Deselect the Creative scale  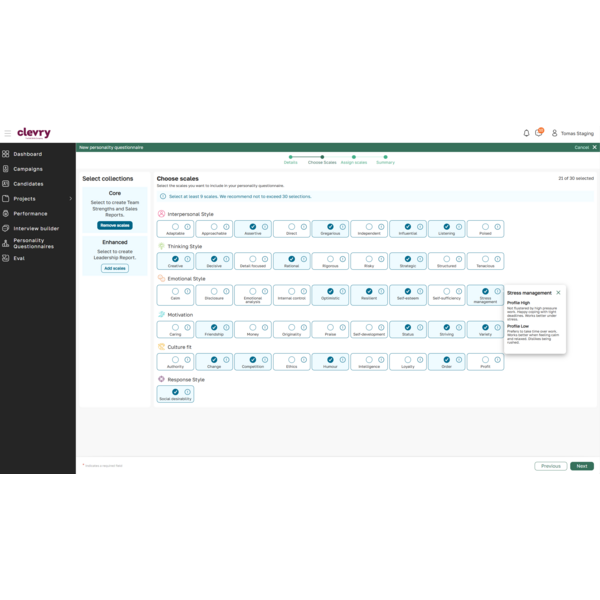tap(175, 259)
